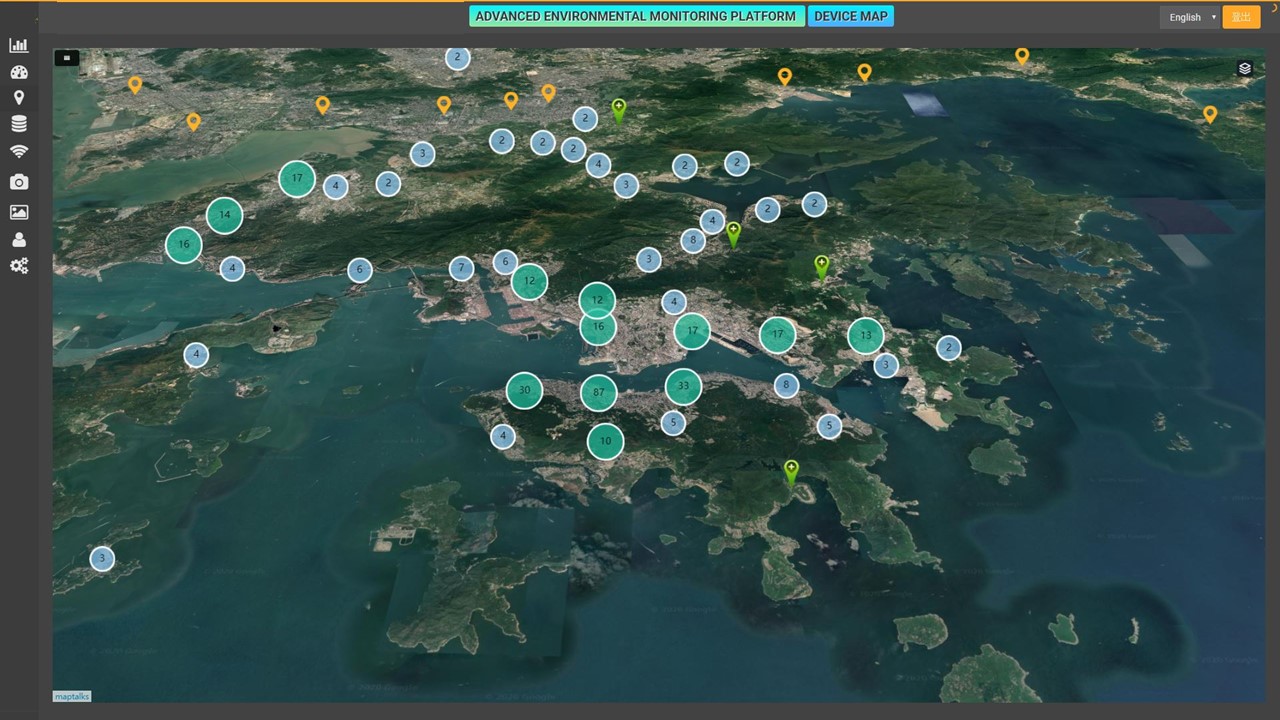The image size is (1280, 720).
Task: Open the English language dropdown
Action: (1190, 17)
